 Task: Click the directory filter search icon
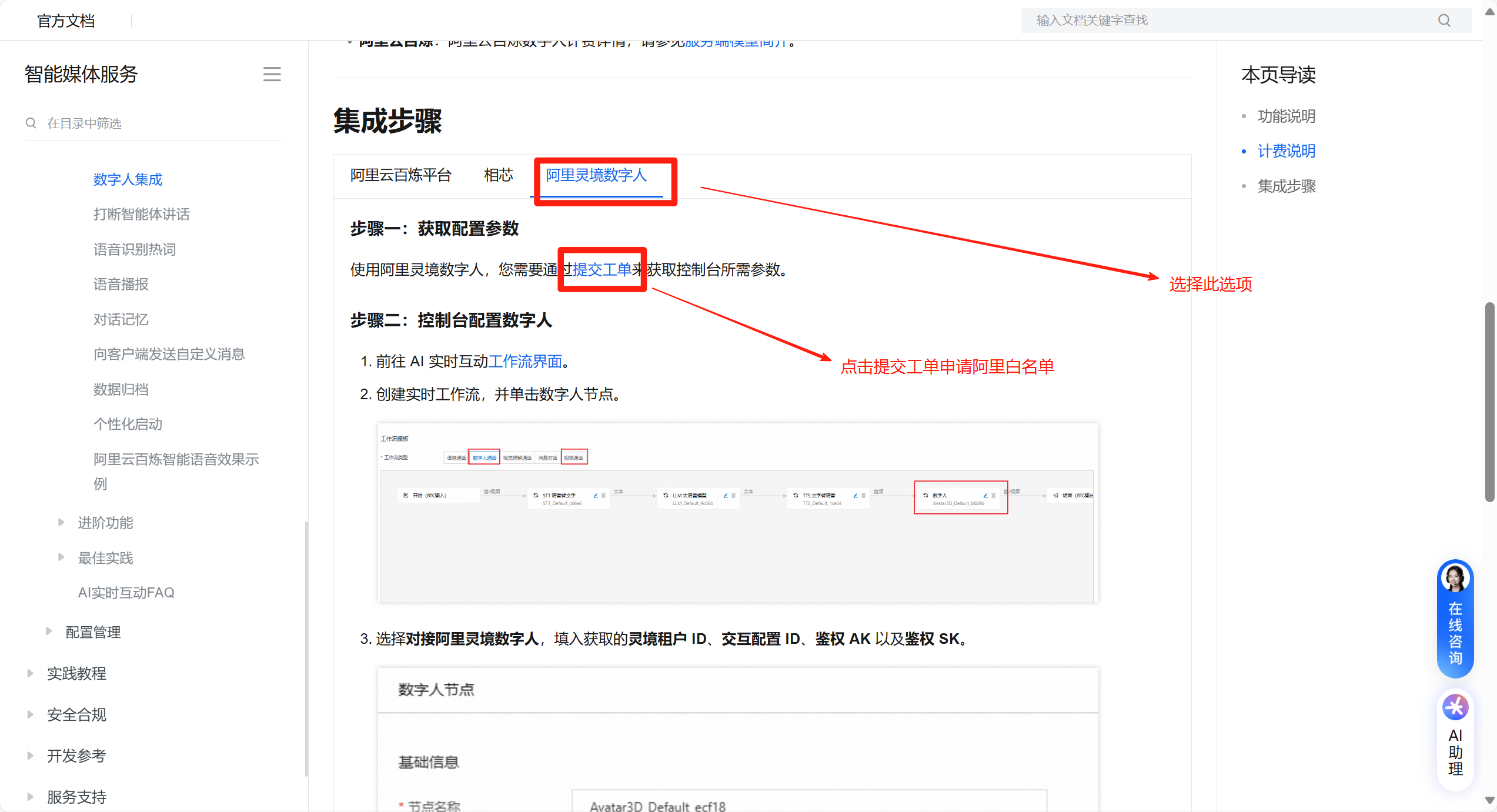tap(31, 123)
